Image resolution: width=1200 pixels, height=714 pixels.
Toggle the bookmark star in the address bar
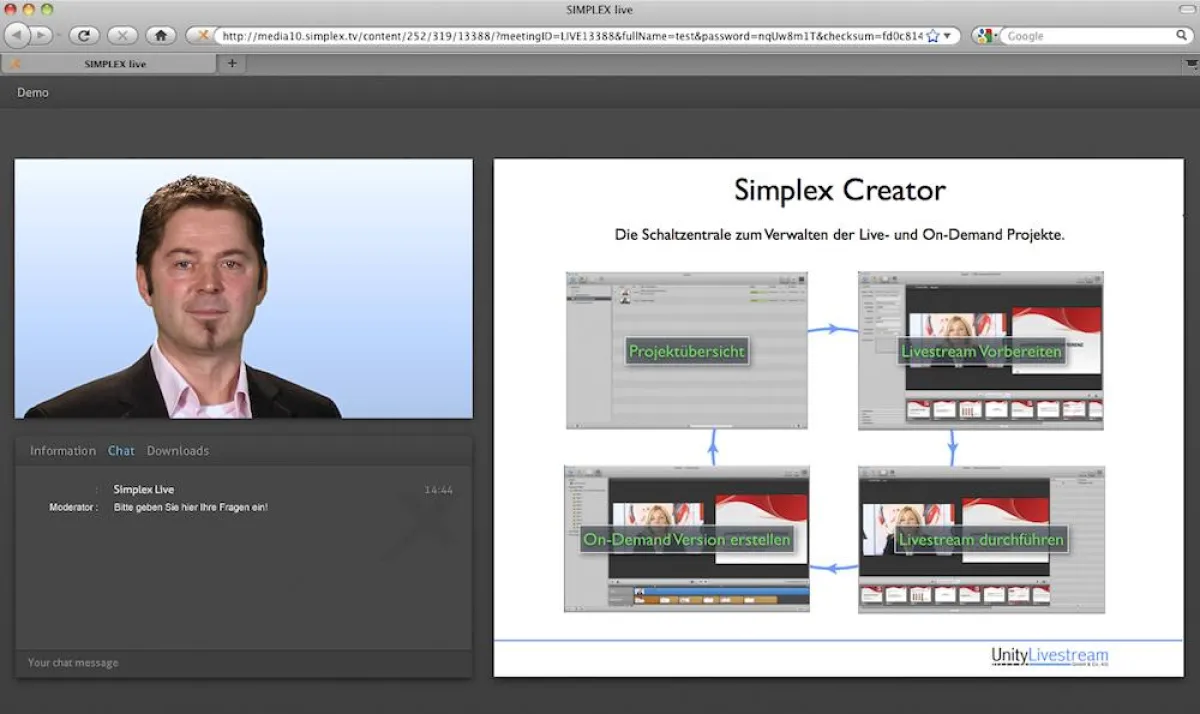click(932, 34)
